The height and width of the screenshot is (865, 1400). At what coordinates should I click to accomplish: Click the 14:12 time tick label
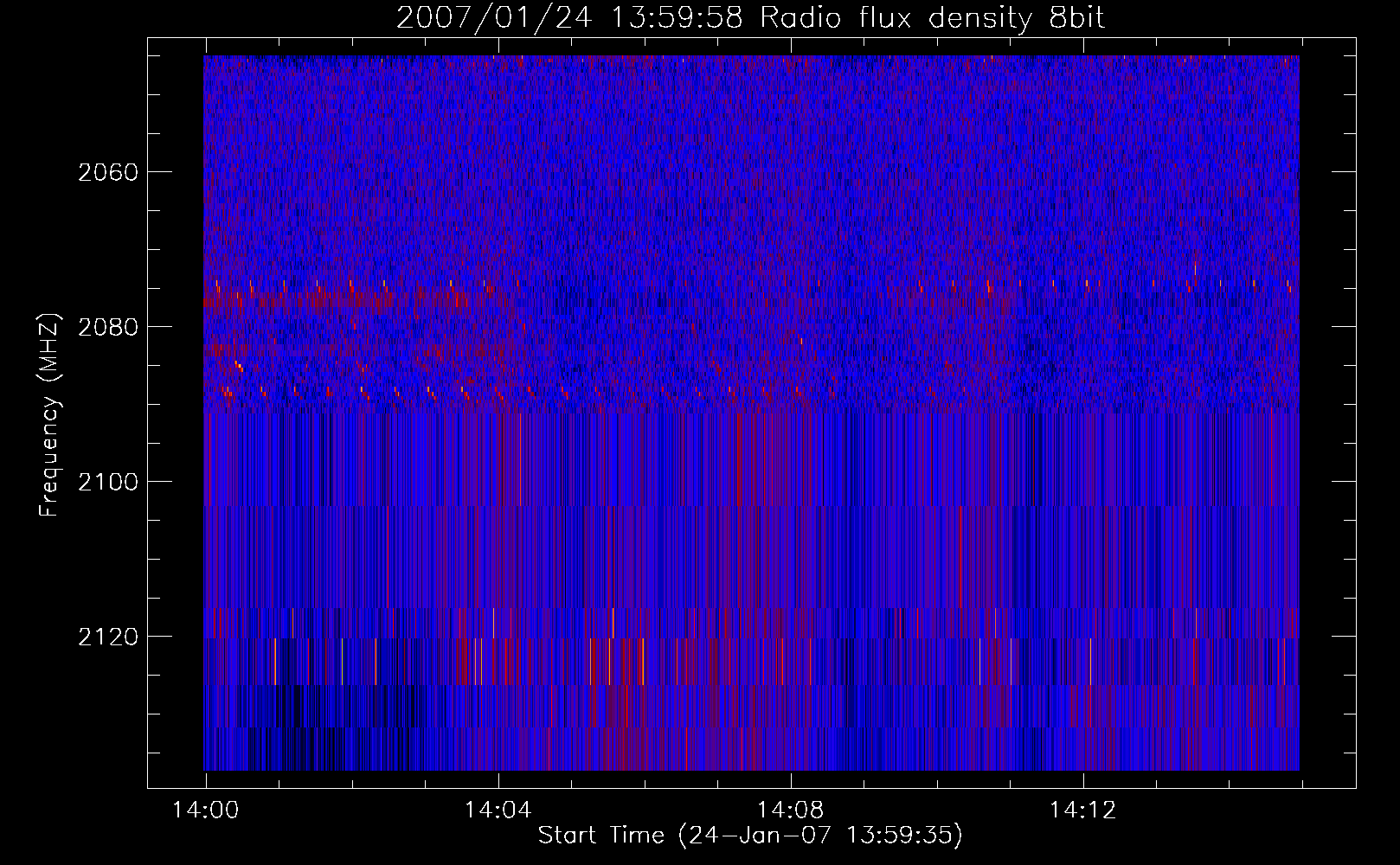[1082, 810]
